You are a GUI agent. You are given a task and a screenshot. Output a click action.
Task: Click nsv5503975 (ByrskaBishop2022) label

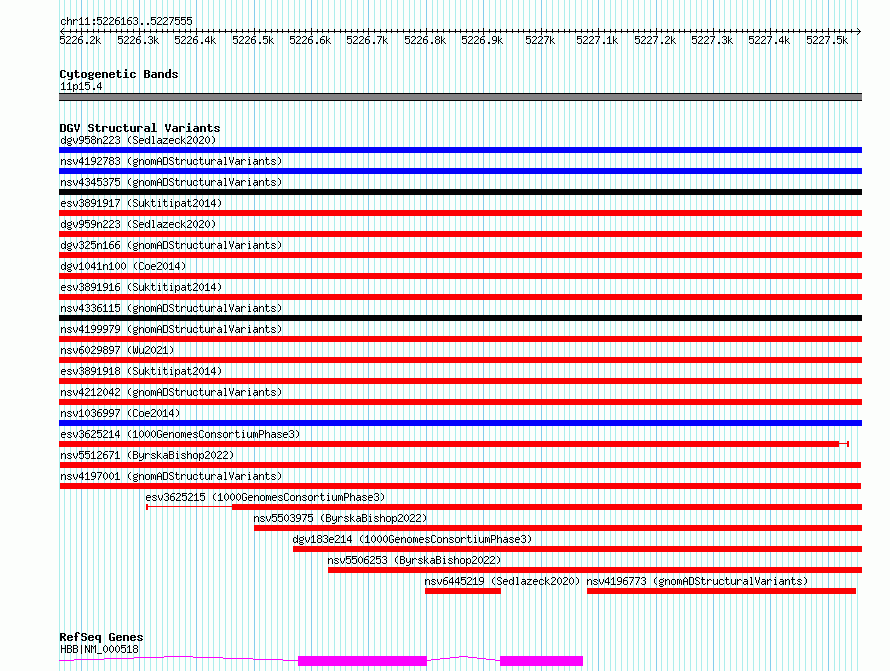click(x=340, y=518)
